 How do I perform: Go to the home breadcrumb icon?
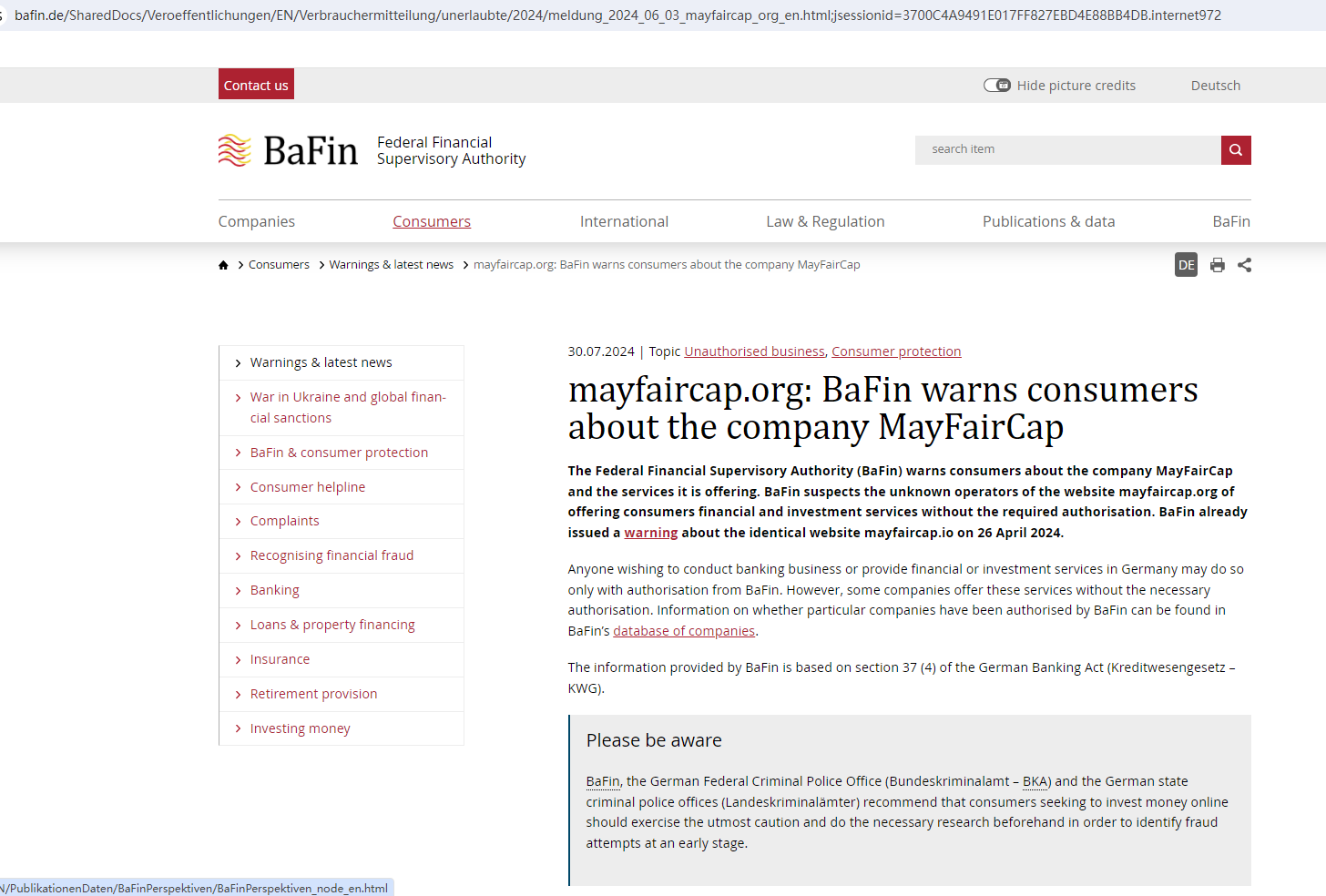pos(223,265)
